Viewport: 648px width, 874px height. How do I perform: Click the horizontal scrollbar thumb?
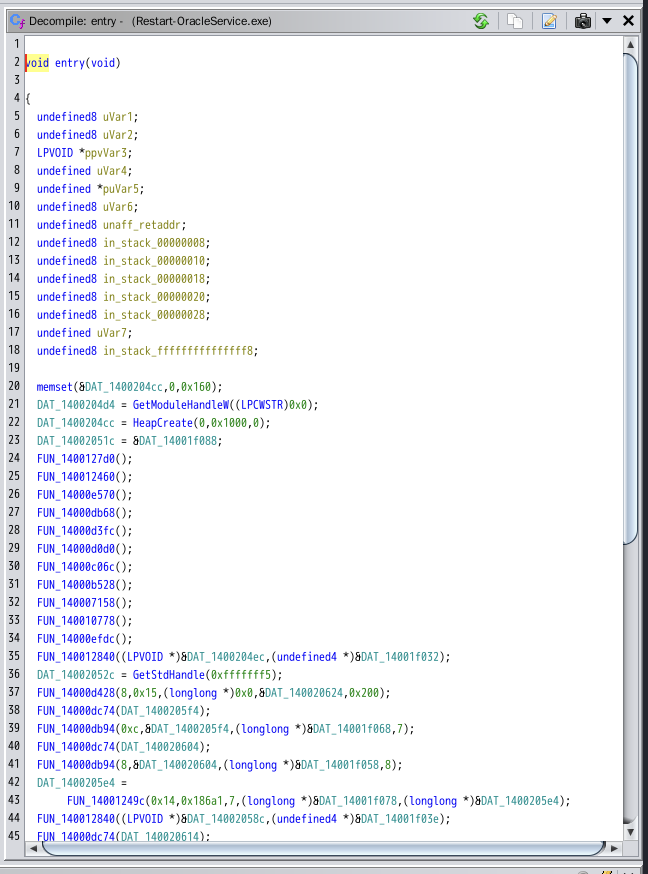[320, 848]
